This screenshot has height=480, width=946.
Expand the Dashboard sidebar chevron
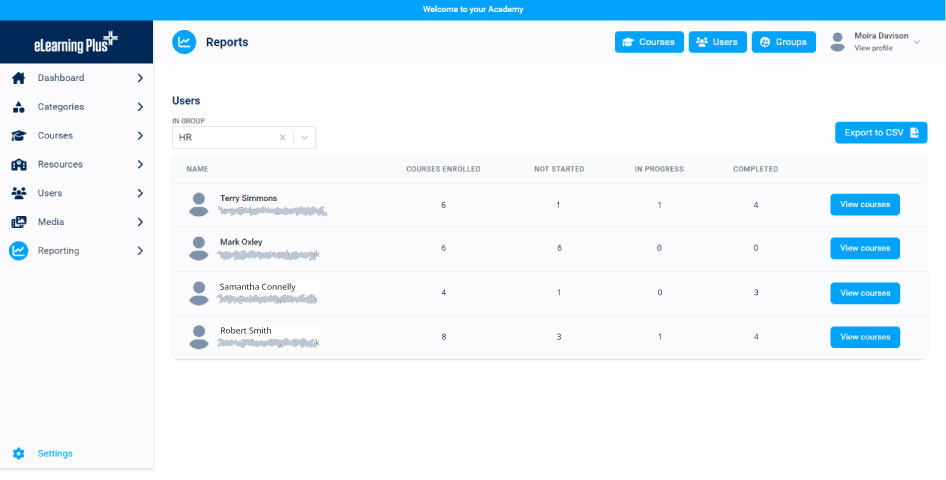pos(140,78)
